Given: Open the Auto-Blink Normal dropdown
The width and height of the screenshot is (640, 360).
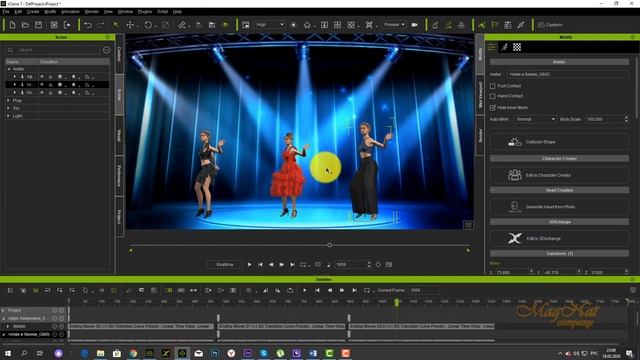Looking at the screenshot, I should [535, 119].
